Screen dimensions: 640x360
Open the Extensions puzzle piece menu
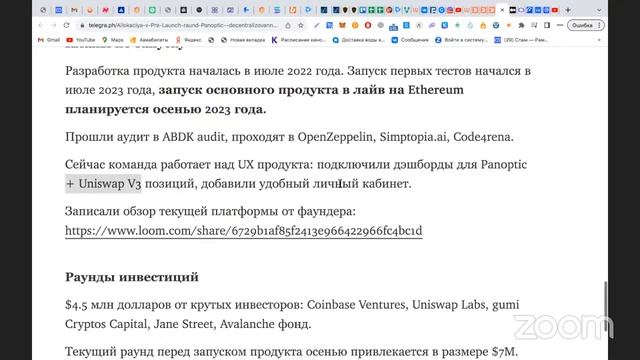point(521,25)
